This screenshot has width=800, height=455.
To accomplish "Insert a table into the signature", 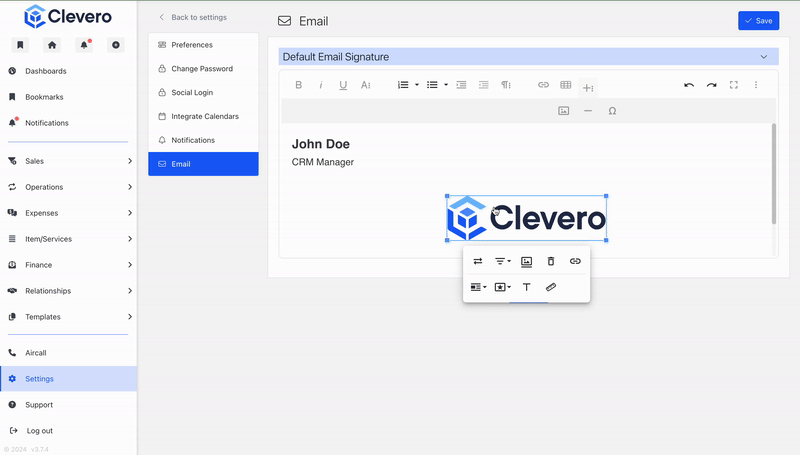I will 565,85.
